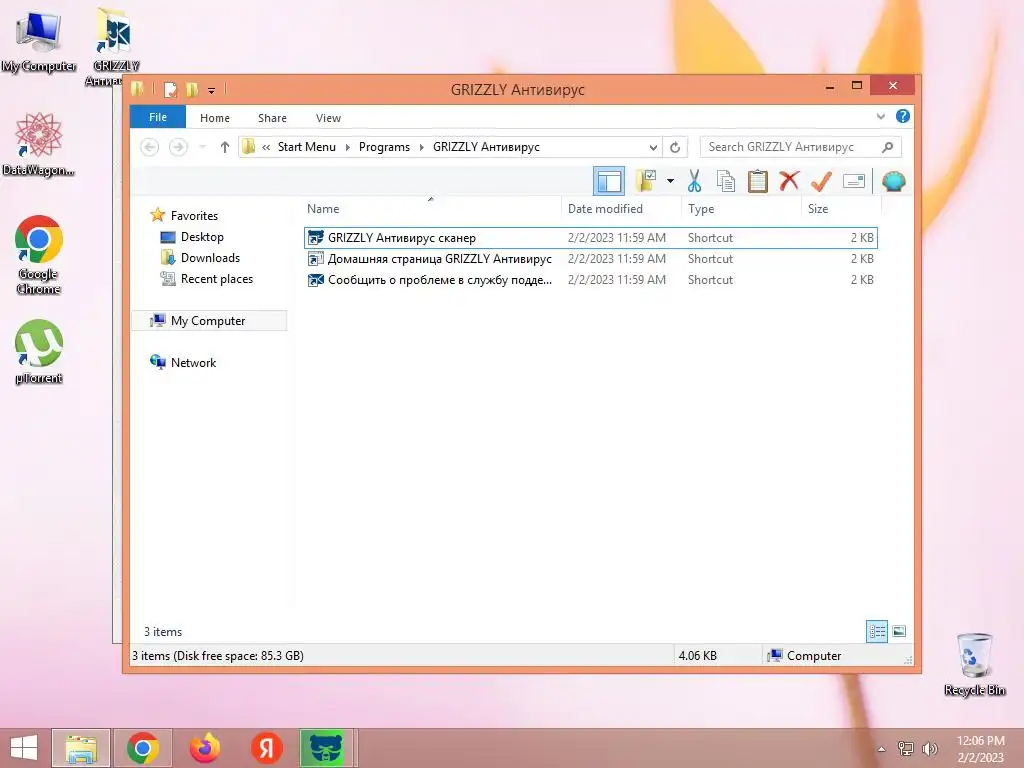Sort by the Size column header

[x=841, y=208]
